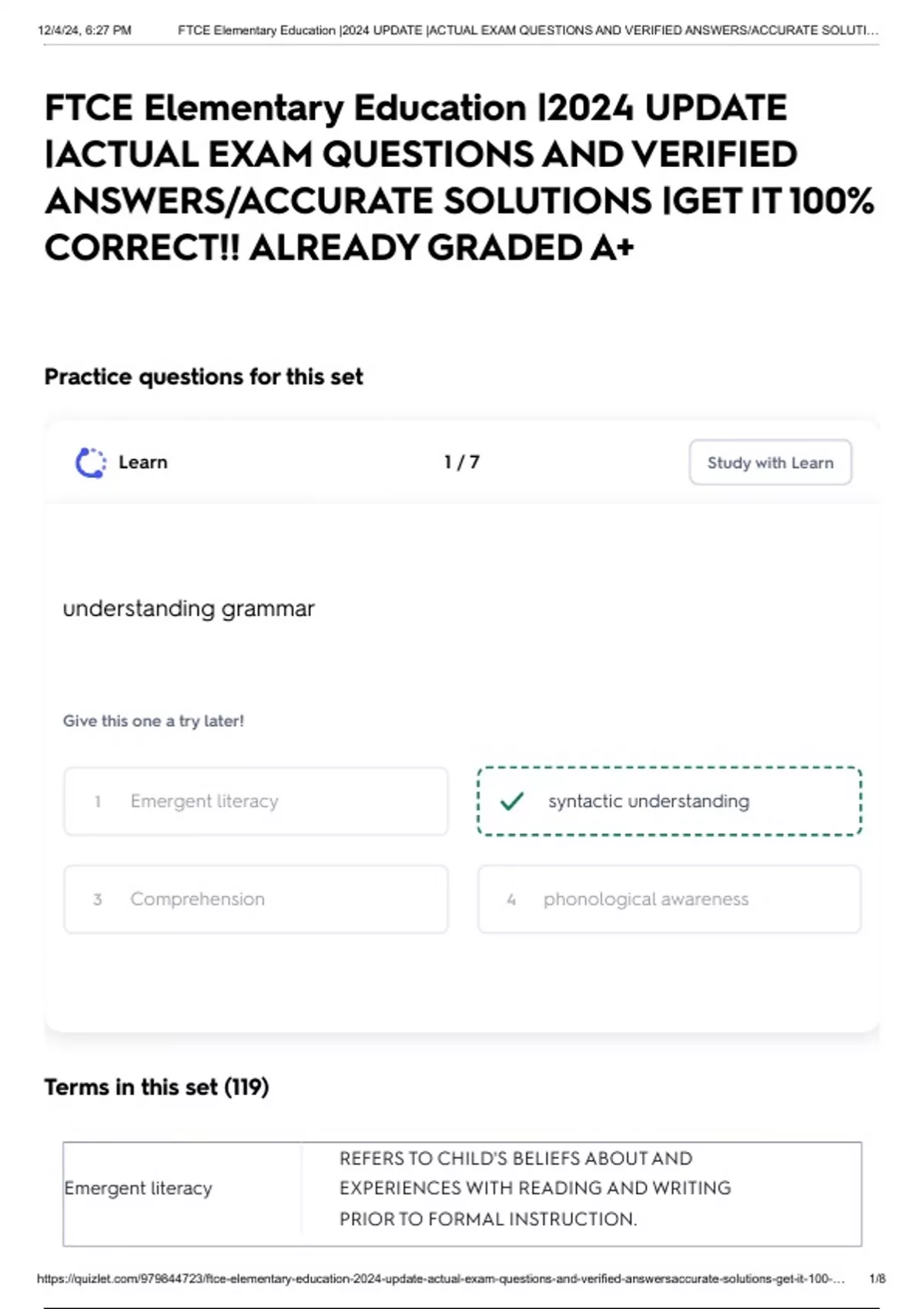Image resolution: width=924 pixels, height=1309 pixels.
Task: Select the phonological awareness answer choice
Action: point(668,899)
